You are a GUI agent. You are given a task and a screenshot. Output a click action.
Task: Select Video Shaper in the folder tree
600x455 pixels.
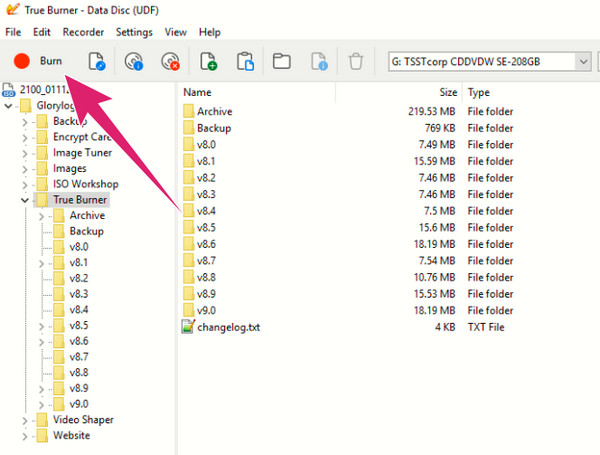pyautogui.click(x=83, y=420)
